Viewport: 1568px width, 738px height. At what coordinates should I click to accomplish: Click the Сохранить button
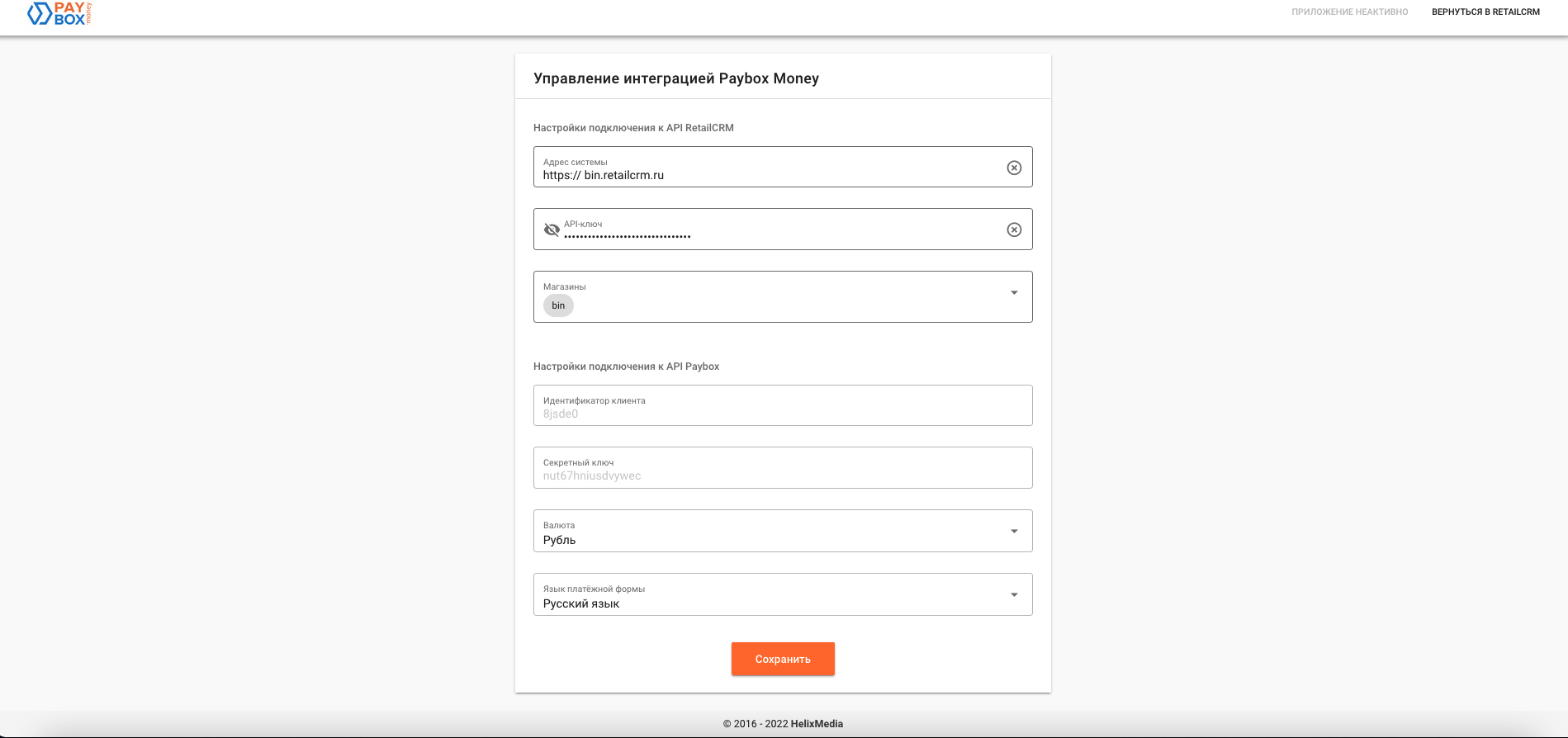click(x=783, y=659)
